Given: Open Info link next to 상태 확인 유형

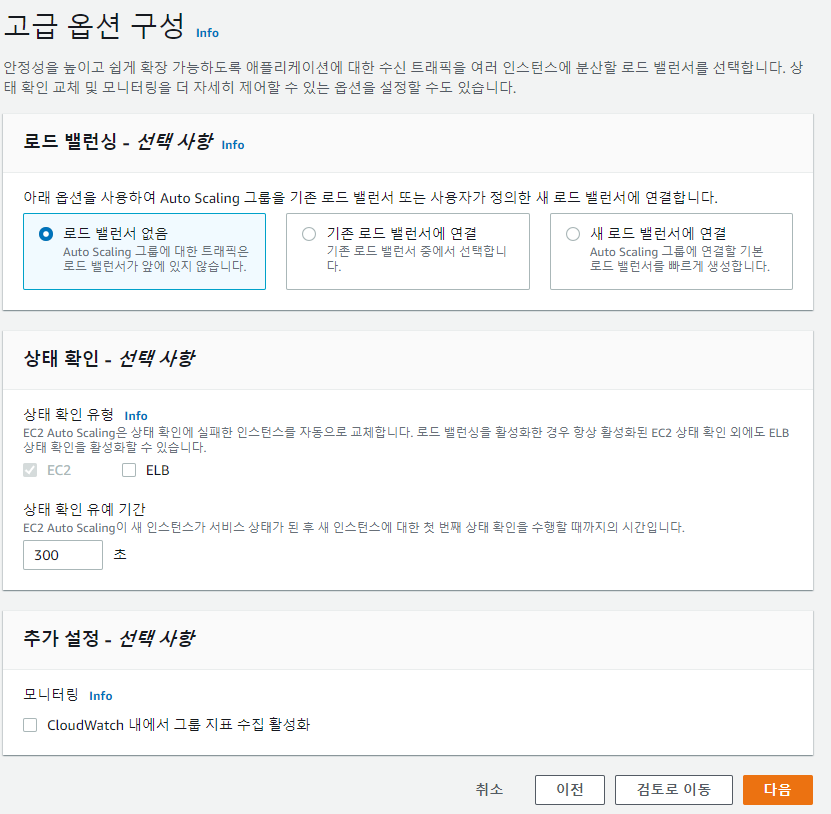Looking at the screenshot, I should pos(136,415).
